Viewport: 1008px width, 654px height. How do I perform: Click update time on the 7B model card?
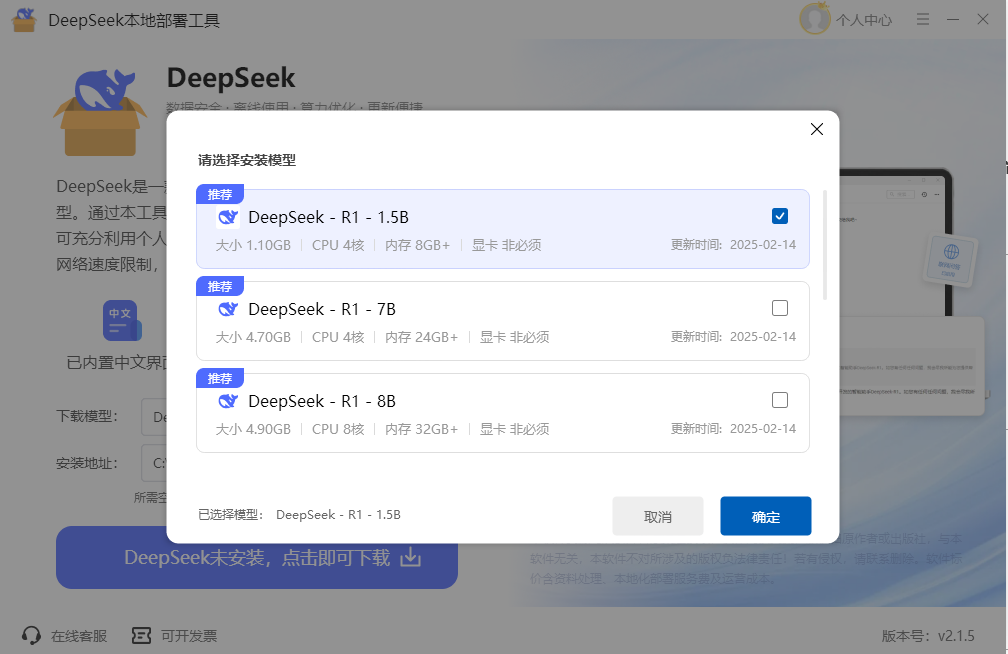coord(734,336)
